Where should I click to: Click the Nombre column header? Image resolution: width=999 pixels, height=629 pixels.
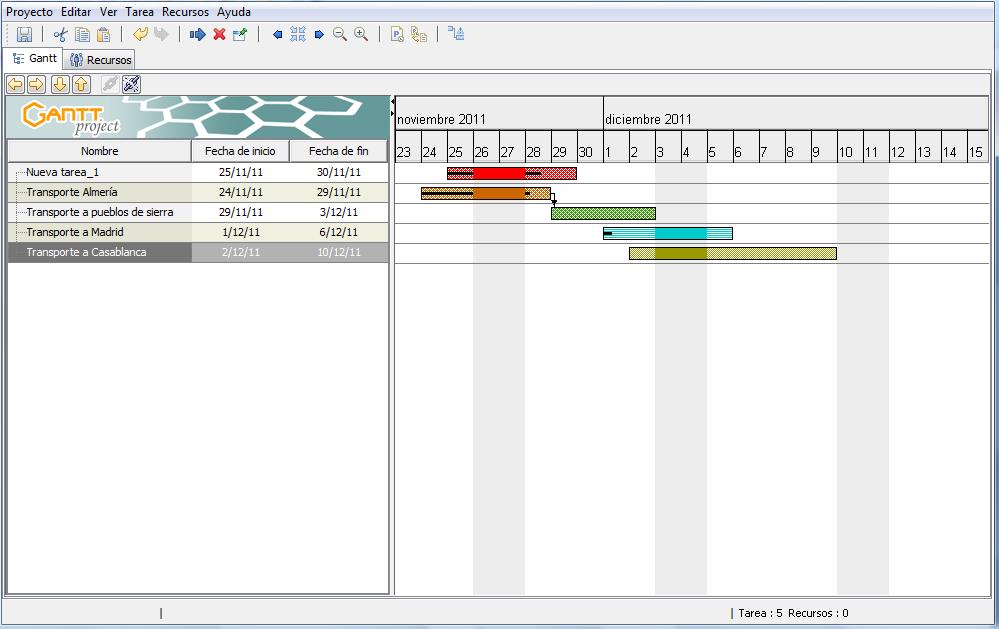point(99,151)
